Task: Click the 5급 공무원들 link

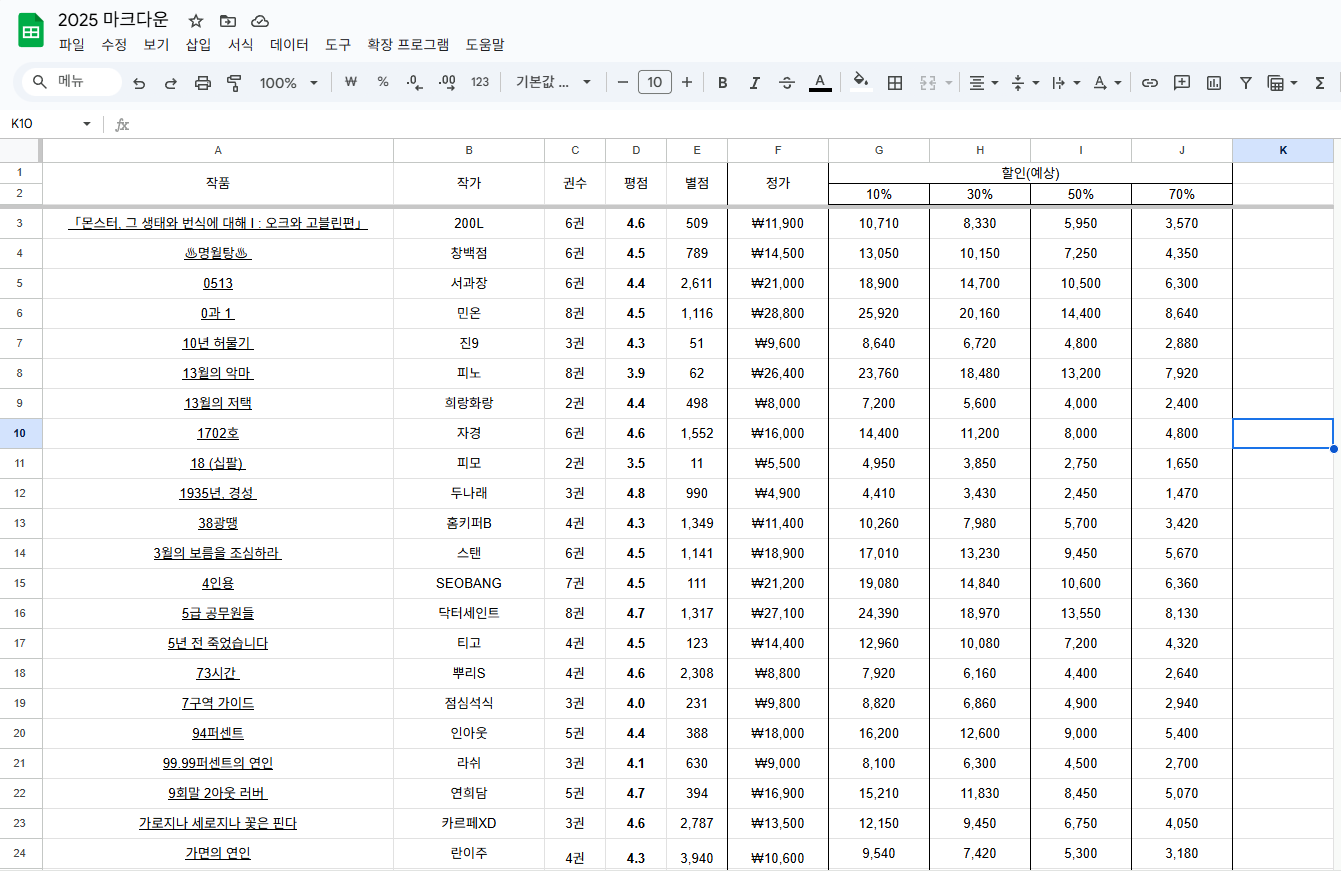Action: coord(218,614)
